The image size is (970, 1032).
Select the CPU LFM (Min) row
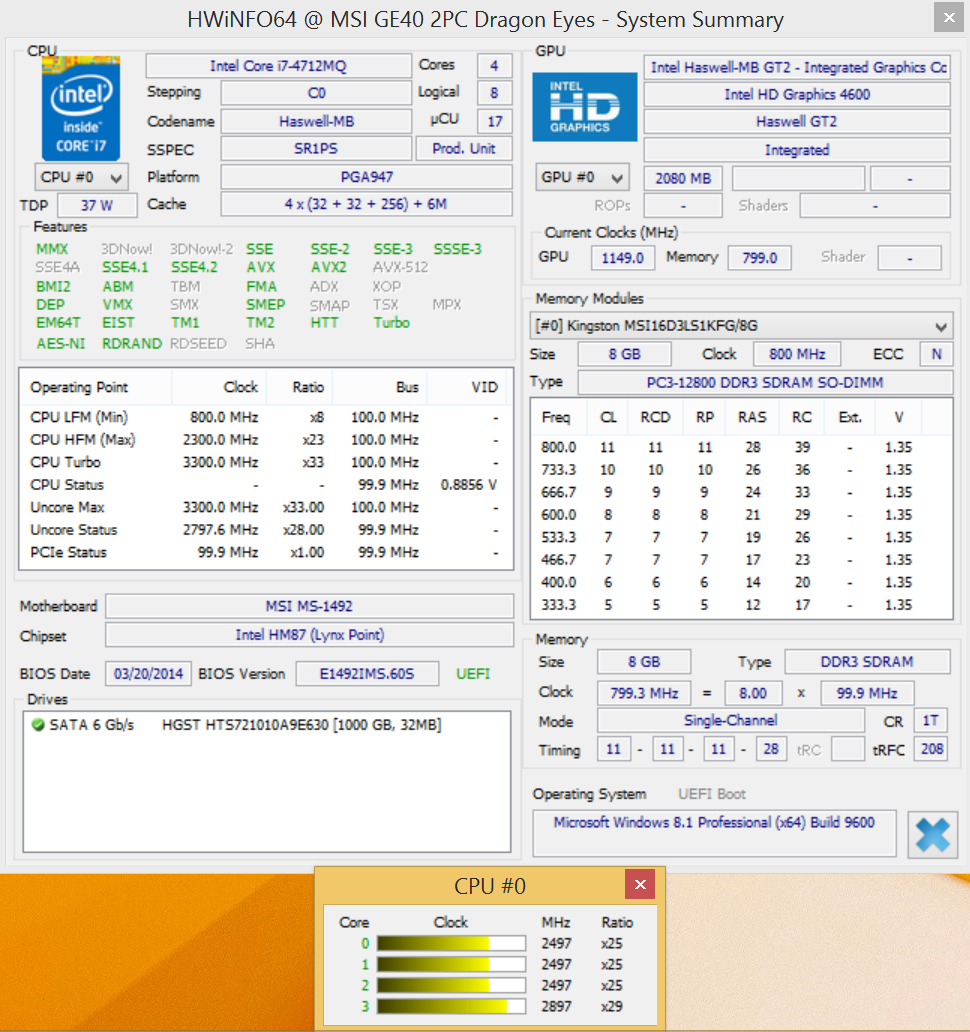coord(266,417)
